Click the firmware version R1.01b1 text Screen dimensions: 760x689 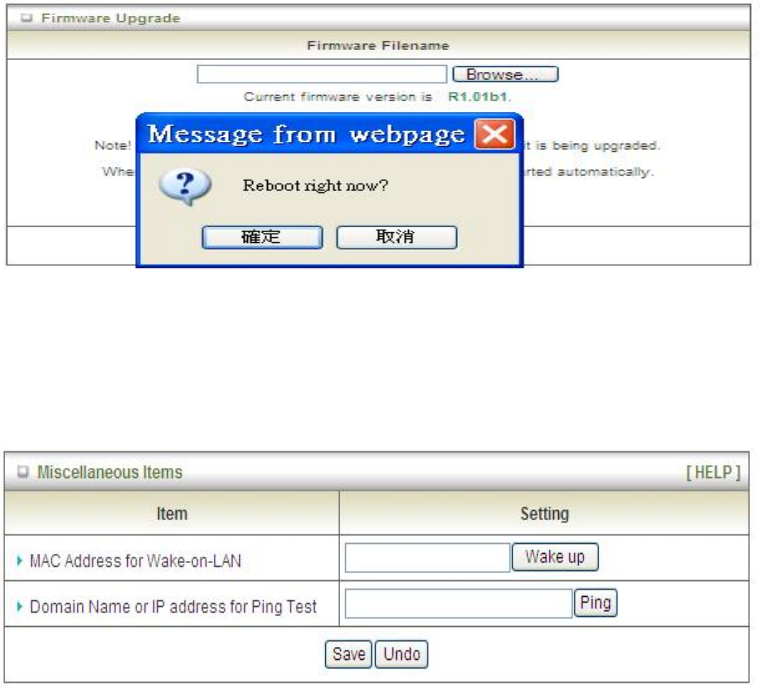[x=477, y=97]
